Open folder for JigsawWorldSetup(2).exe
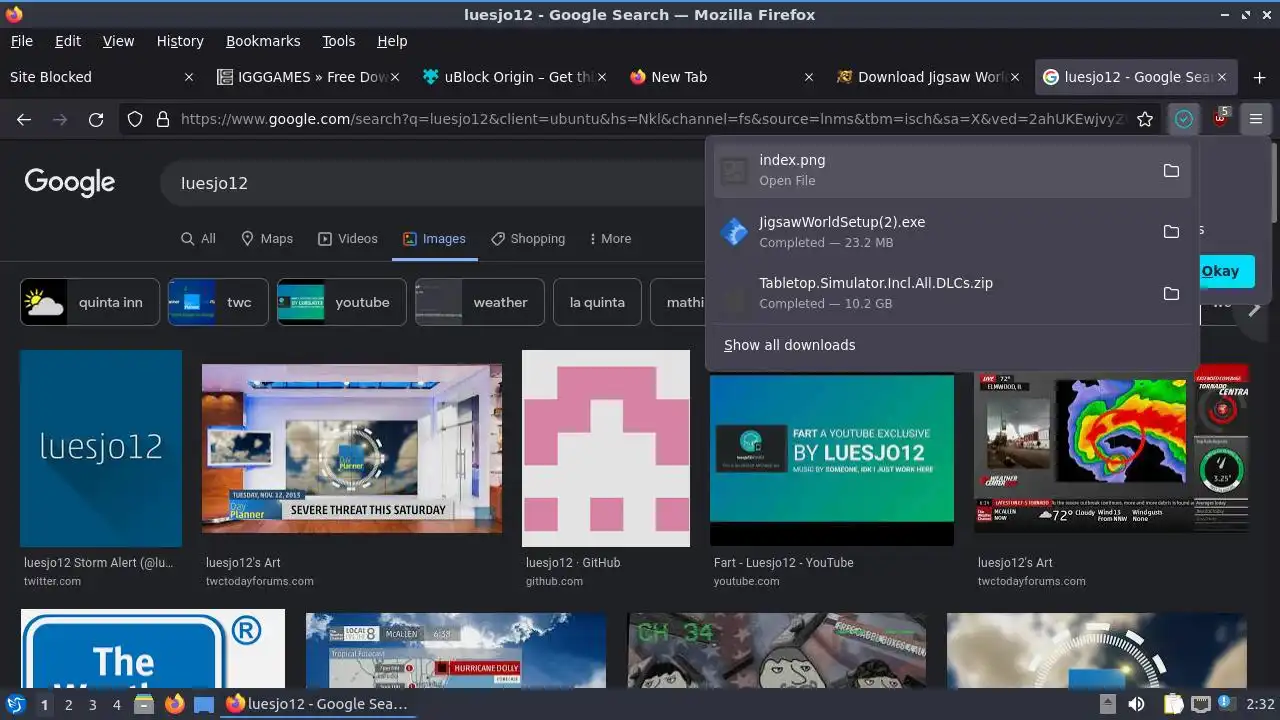 1171,232
